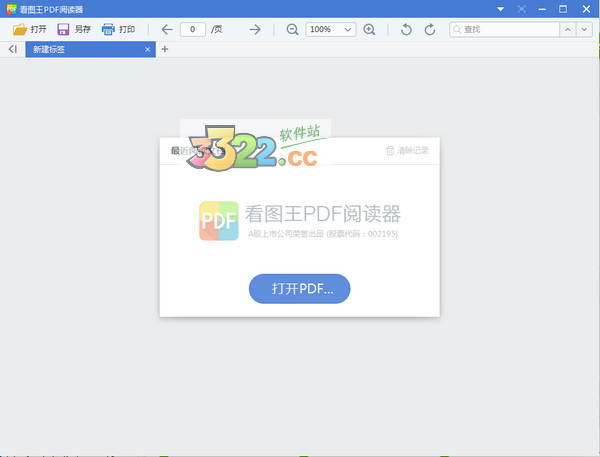Open the 100% zoom dropdown
The width and height of the screenshot is (600, 457).
(x=331, y=29)
